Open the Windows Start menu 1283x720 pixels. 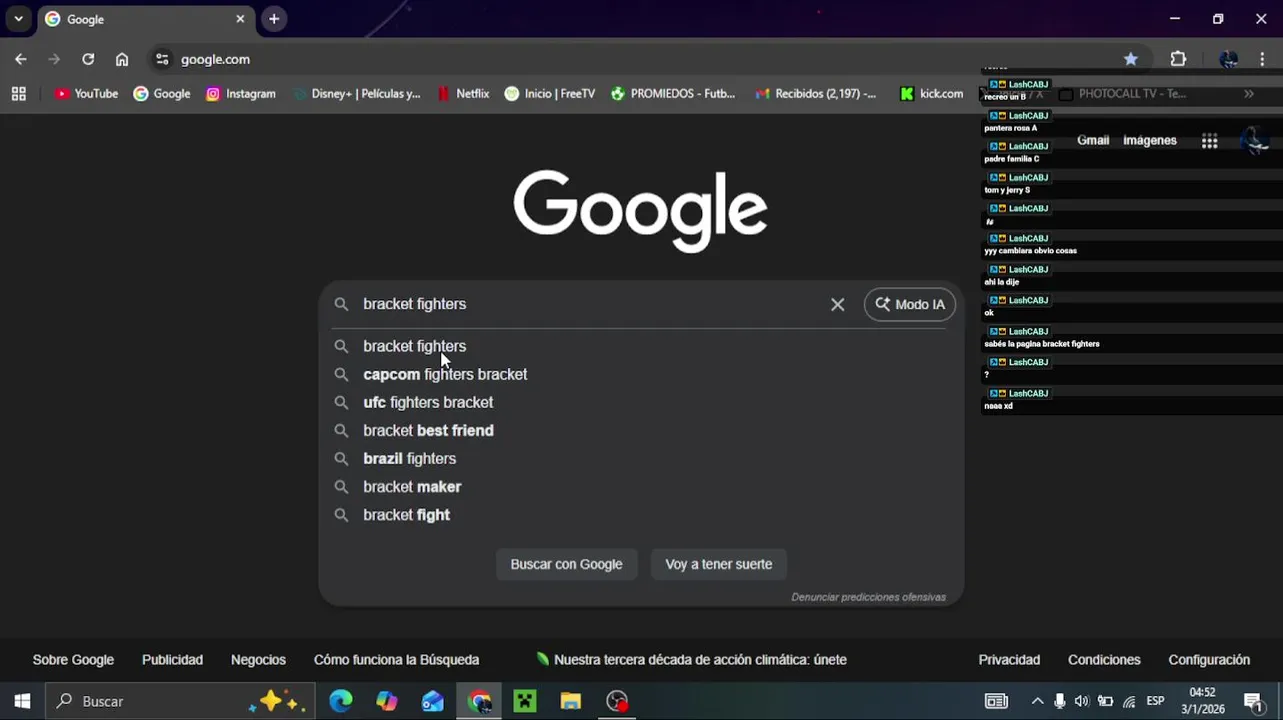point(22,701)
